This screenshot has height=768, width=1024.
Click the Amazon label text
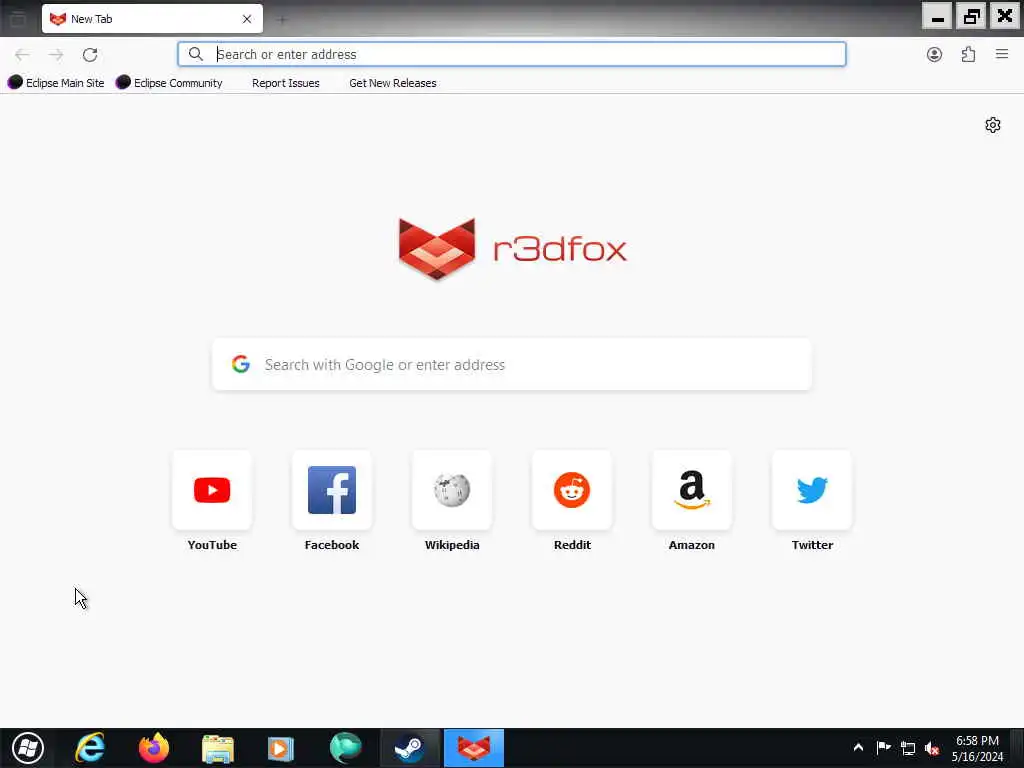[692, 545]
